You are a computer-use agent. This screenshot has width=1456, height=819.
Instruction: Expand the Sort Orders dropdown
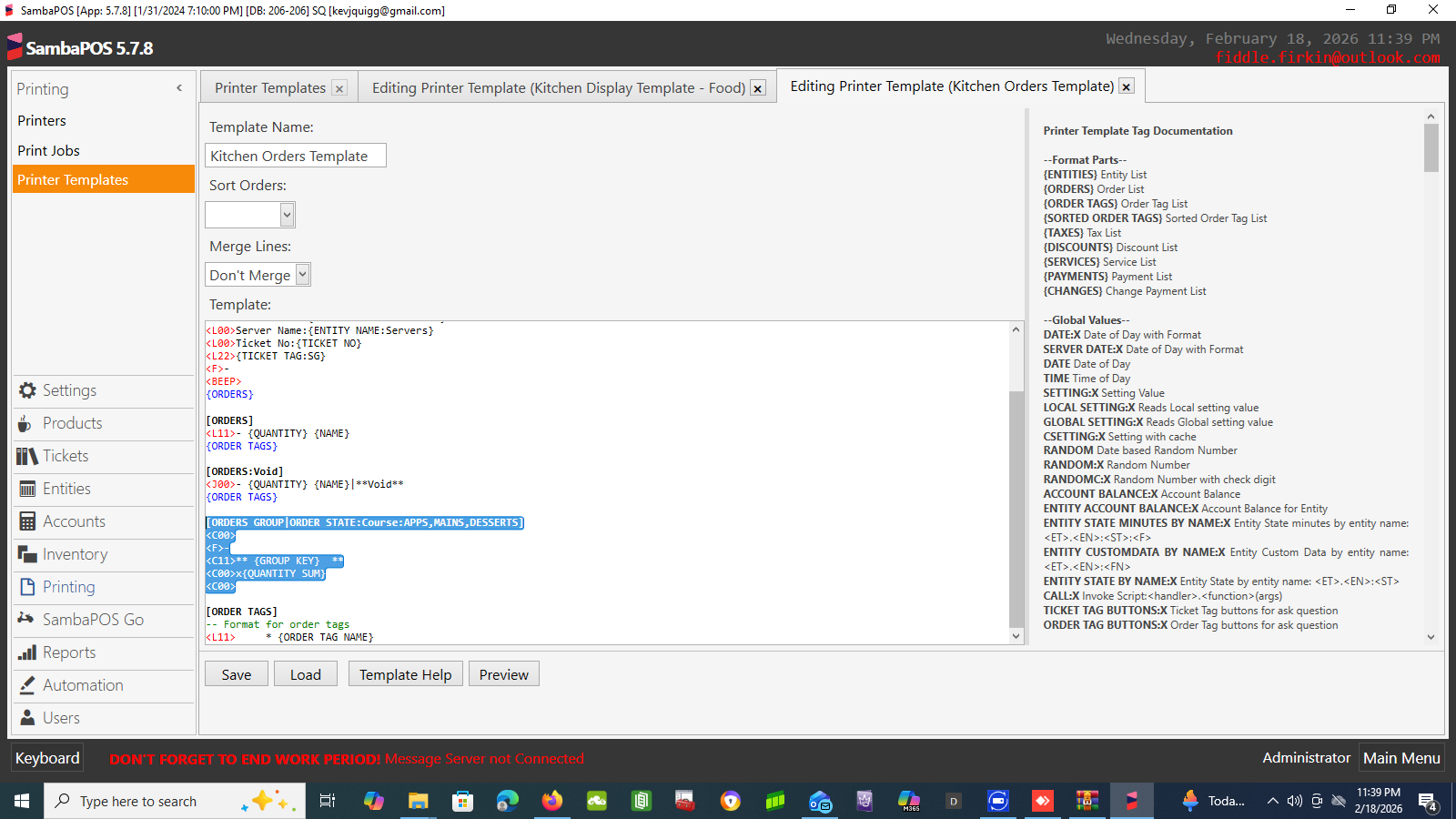pos(287,215)
